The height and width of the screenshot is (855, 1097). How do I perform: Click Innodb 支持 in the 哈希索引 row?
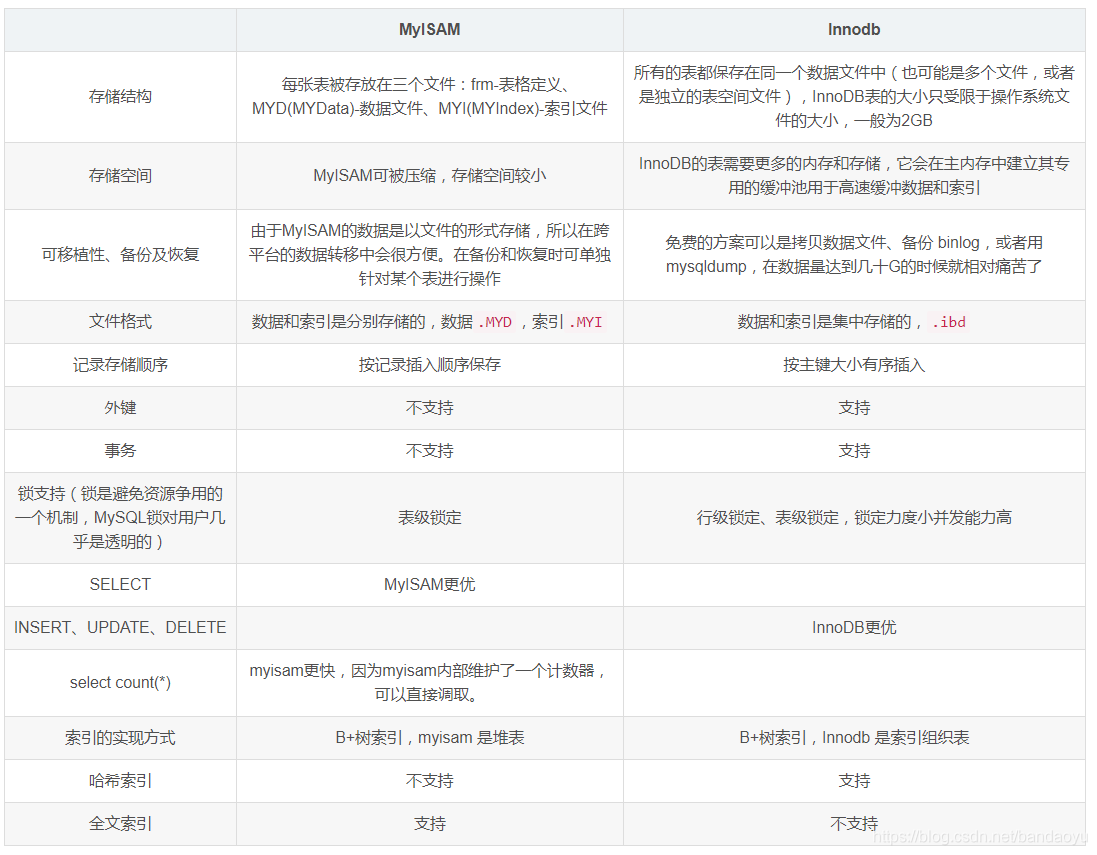(854, 781)
